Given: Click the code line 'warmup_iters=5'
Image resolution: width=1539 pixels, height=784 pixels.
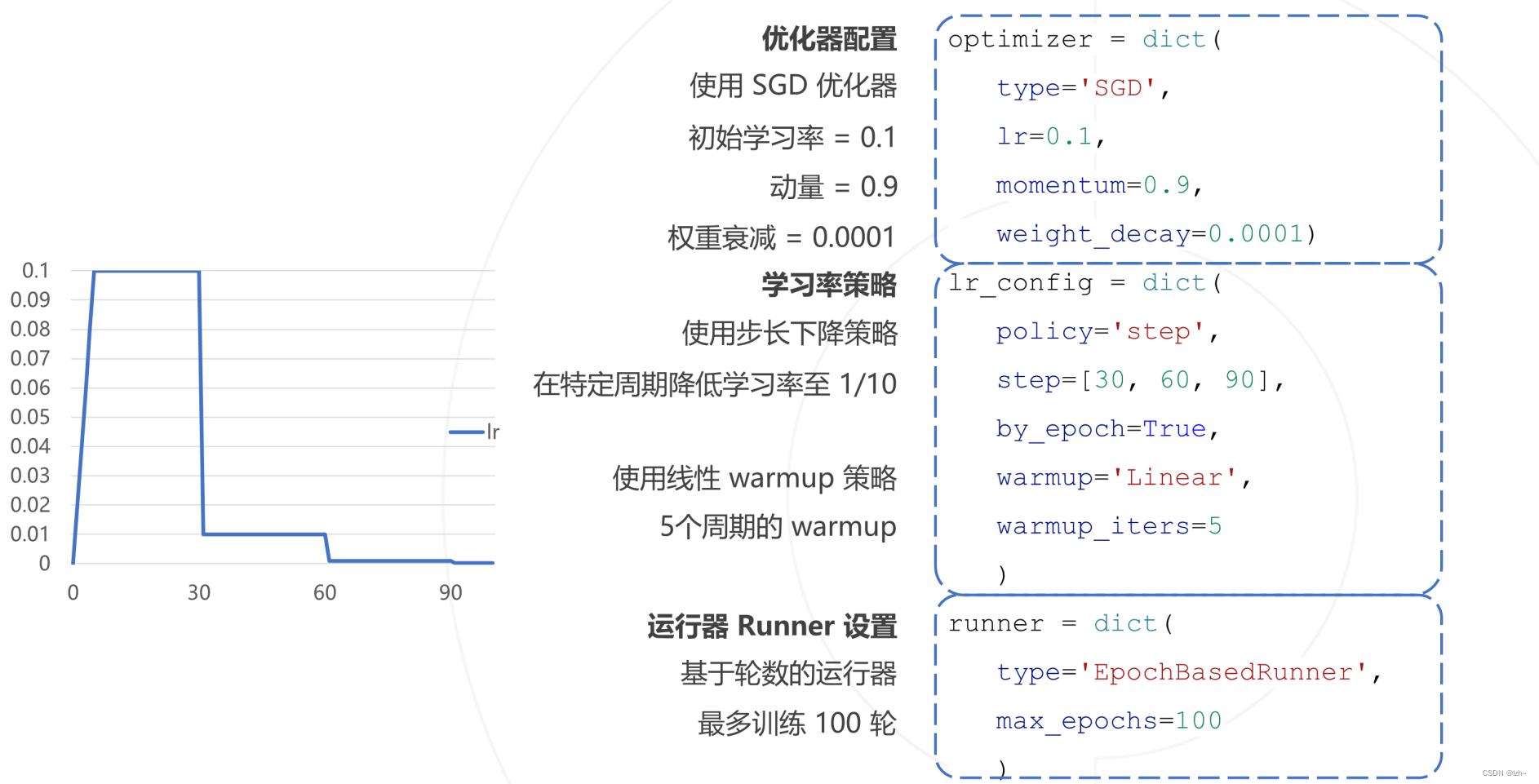Looking at the screenshot, I should click(x=1109, y=527).
